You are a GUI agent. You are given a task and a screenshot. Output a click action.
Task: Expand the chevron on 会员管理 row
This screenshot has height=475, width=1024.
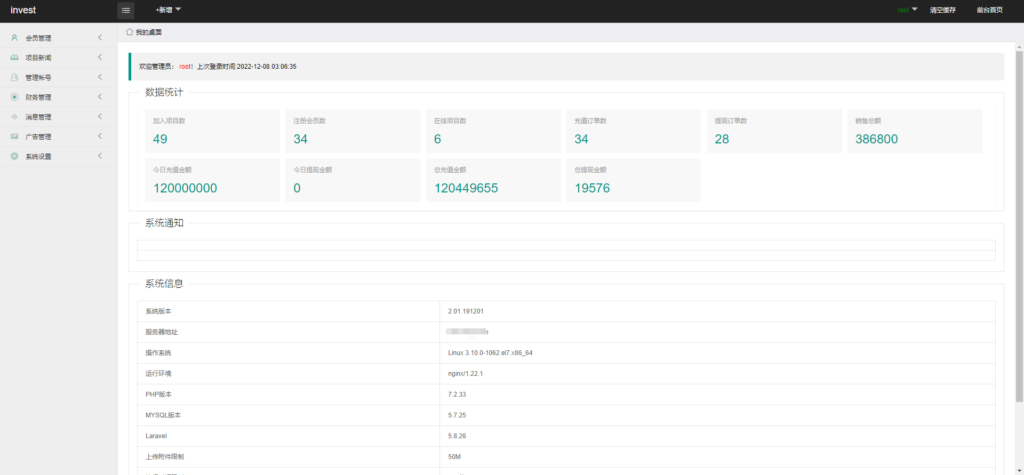point(100,38)
